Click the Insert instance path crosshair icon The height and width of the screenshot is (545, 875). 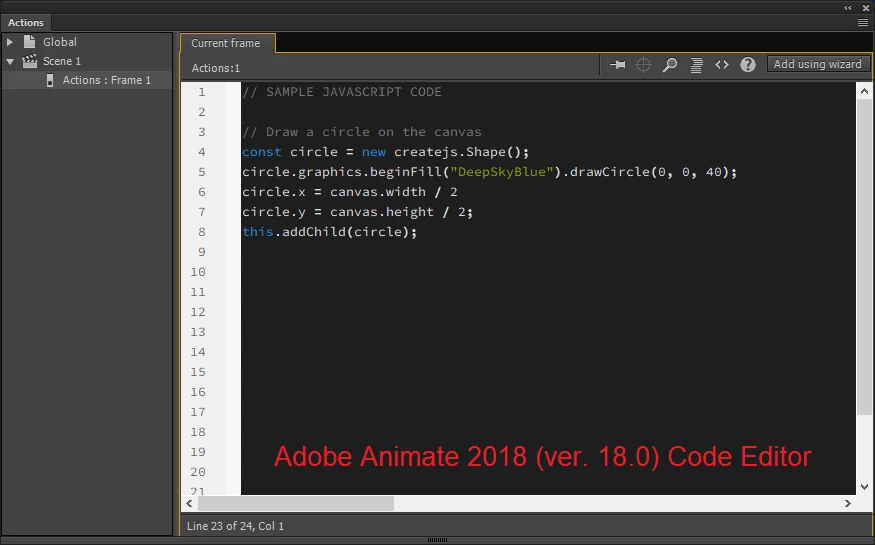point(643,65)
